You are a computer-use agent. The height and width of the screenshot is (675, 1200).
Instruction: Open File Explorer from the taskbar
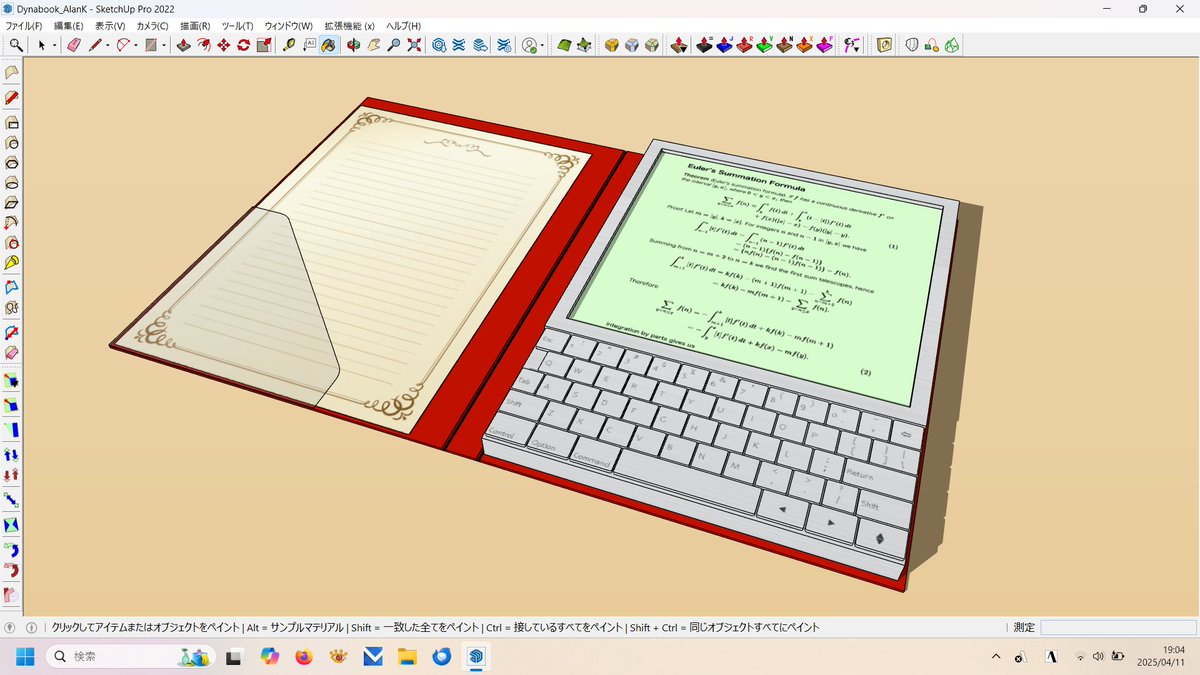click(407, 656)
